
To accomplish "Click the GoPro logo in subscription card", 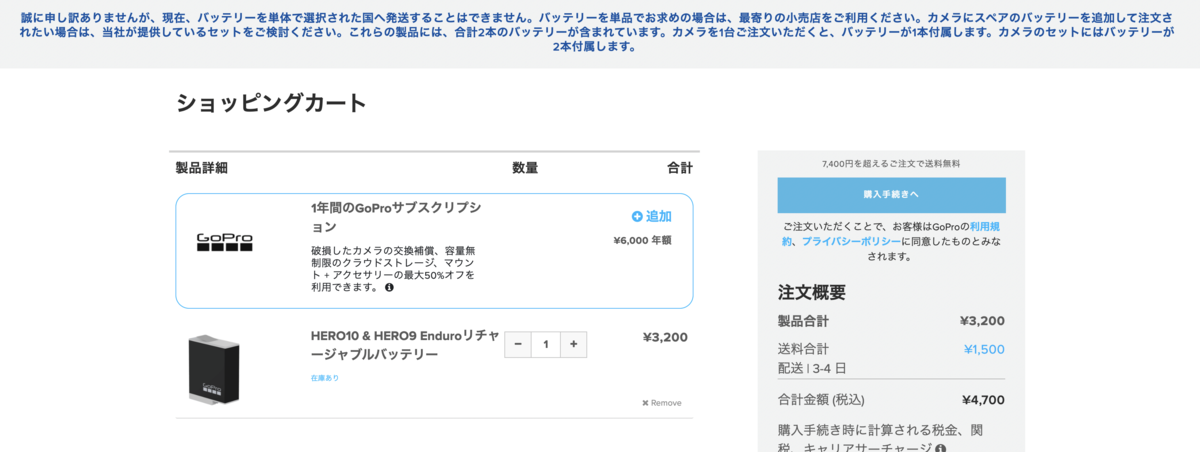I will [224, 242].
